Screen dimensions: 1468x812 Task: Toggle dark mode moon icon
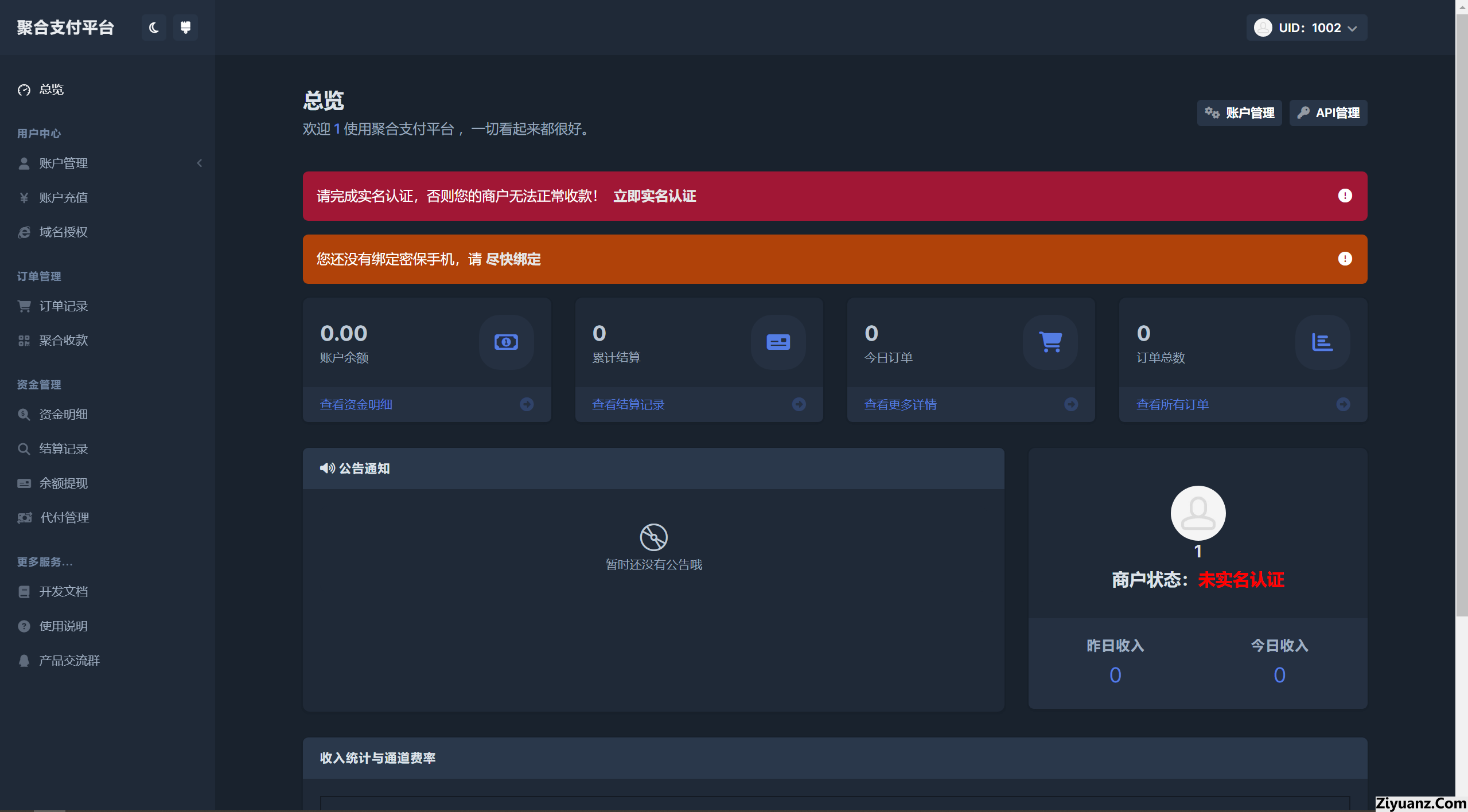(154, 28)
